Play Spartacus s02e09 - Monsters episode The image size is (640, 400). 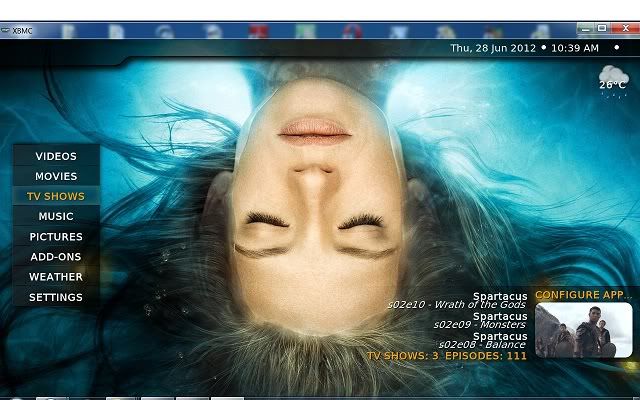point(480,320)
